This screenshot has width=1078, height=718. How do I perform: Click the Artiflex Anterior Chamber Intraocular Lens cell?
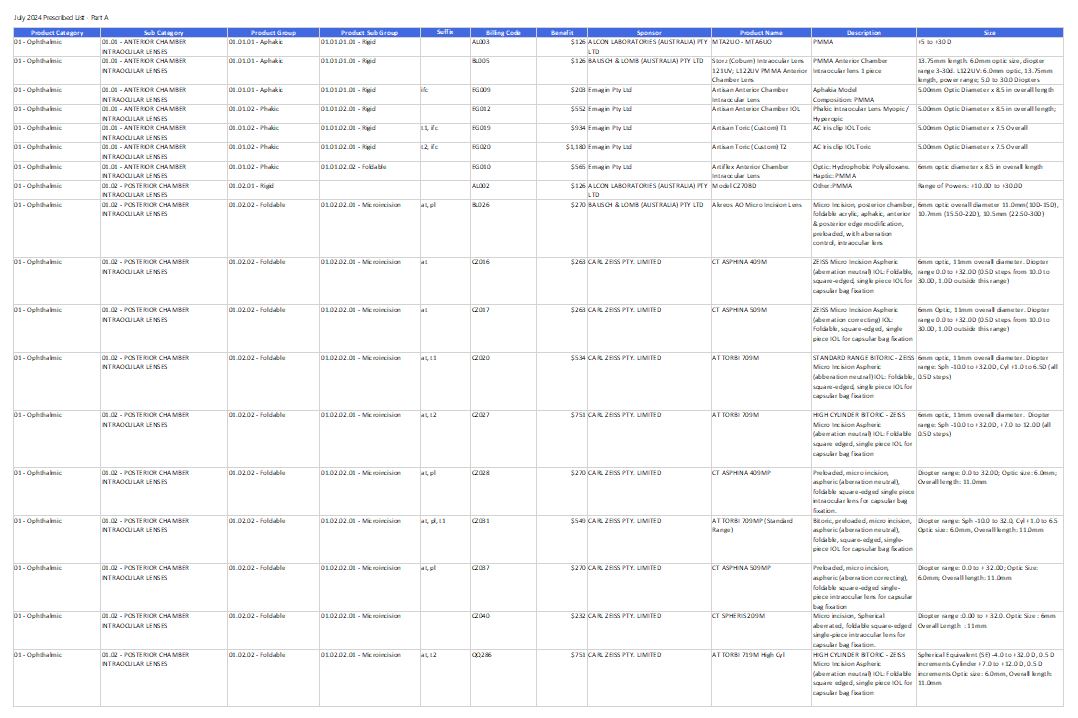pyautogui.click(x=761, y=171)
